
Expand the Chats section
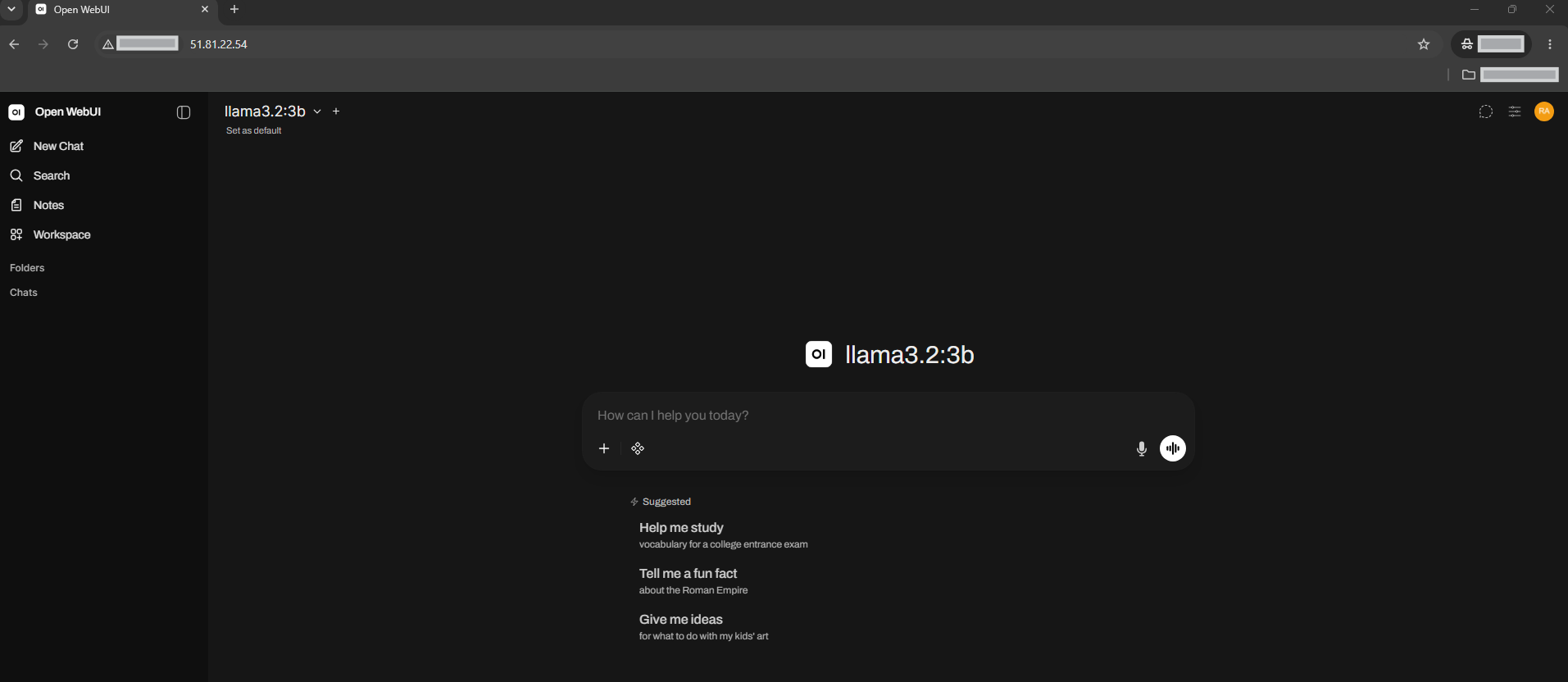(24, 293)
